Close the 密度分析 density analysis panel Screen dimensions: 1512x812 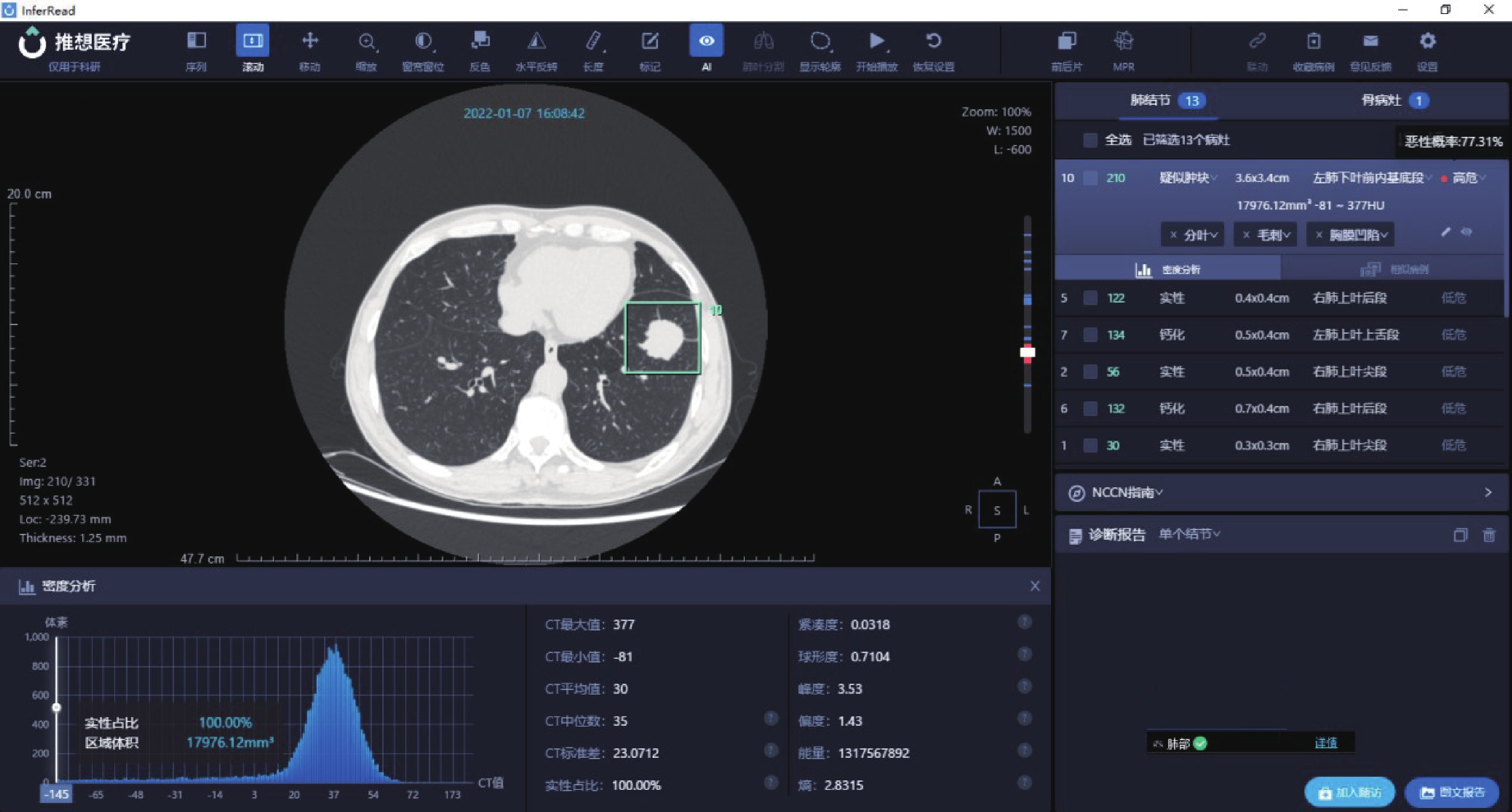click(x=1035, y=586)
